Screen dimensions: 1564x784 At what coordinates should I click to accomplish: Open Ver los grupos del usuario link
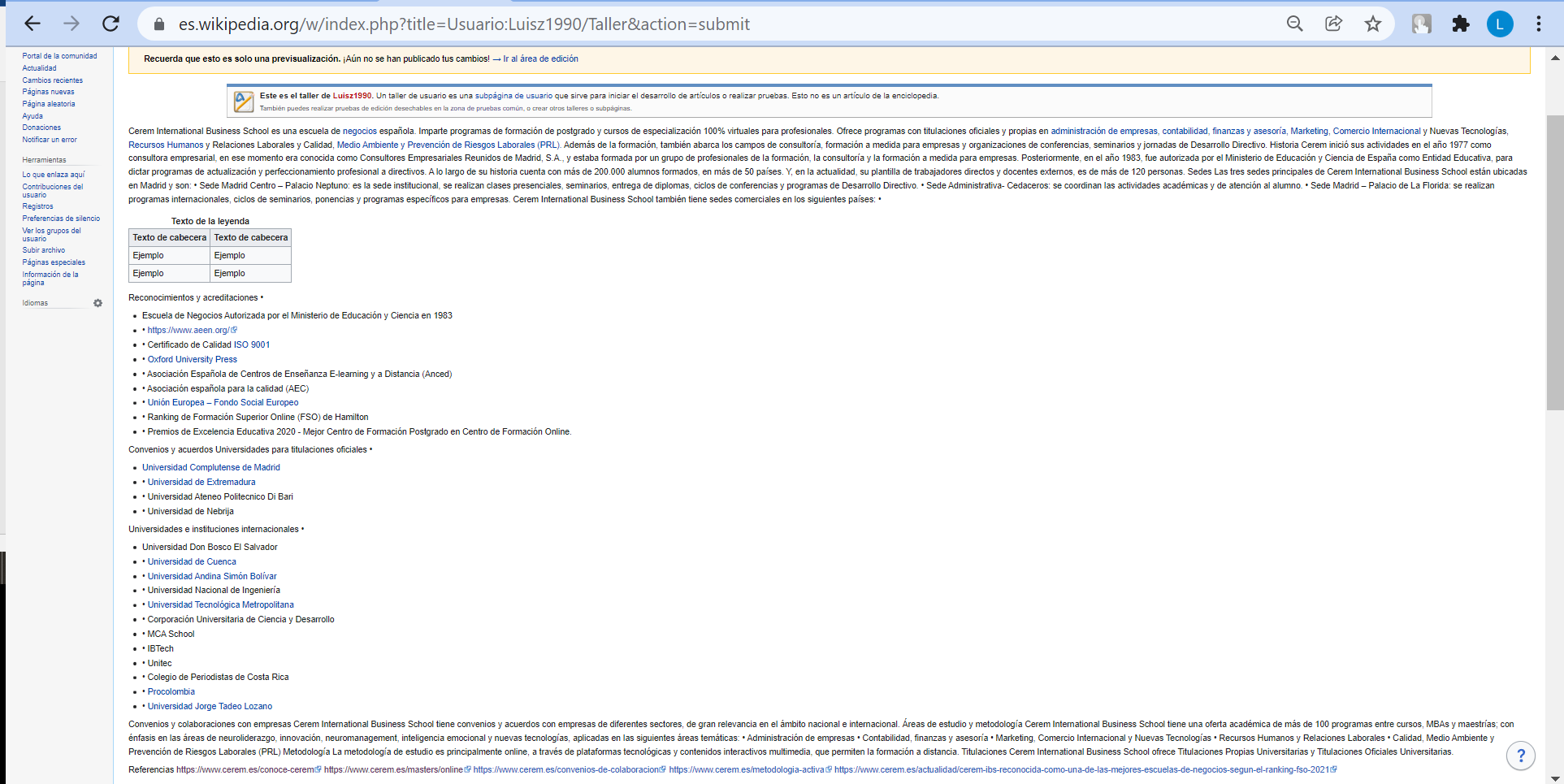(x=51, y=234)
